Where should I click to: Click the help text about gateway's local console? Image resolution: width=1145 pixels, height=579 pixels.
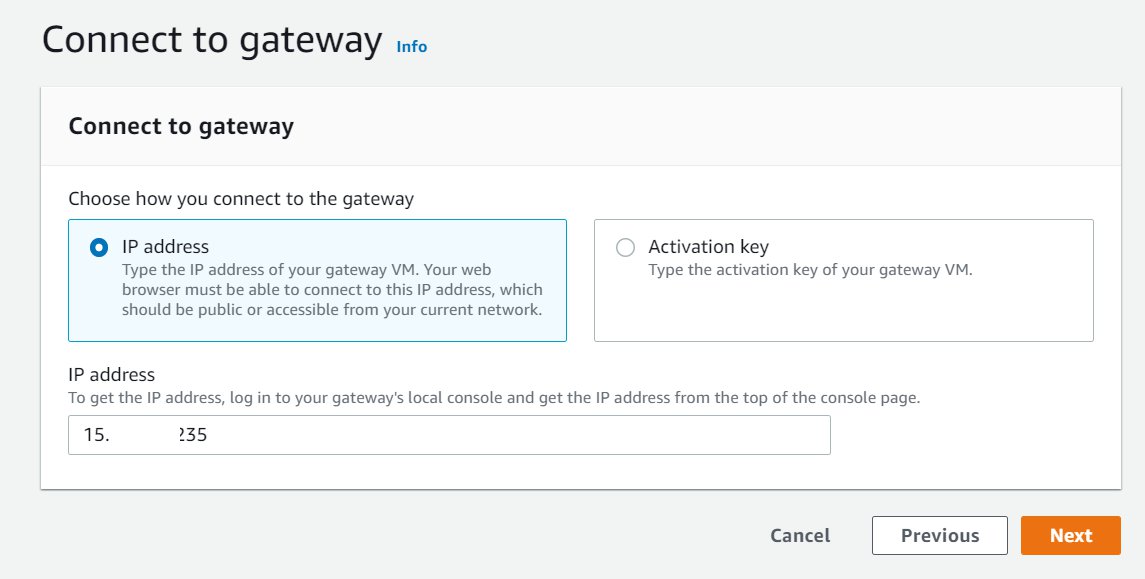tap(494, 398)
